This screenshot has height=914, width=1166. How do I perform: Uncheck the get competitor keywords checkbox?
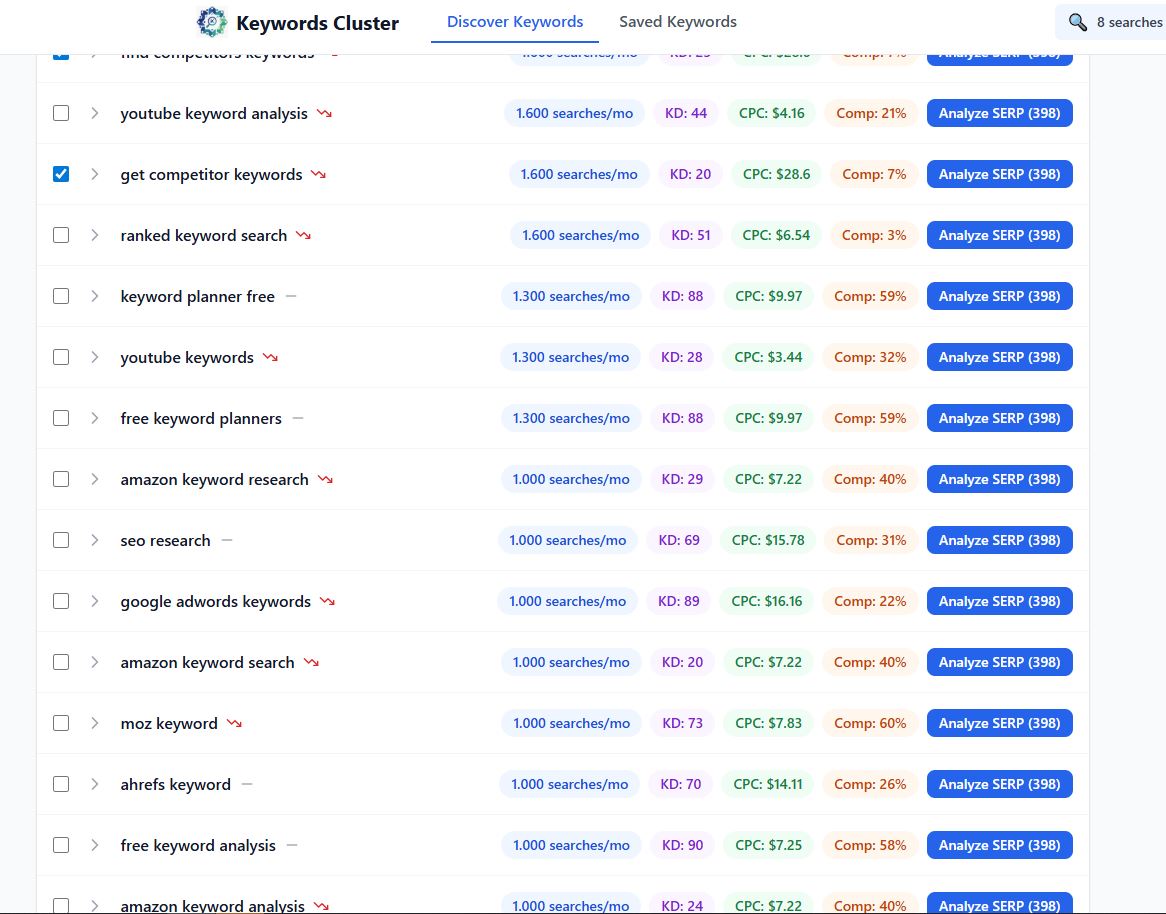pyautogui.click(x=61, y=173)
